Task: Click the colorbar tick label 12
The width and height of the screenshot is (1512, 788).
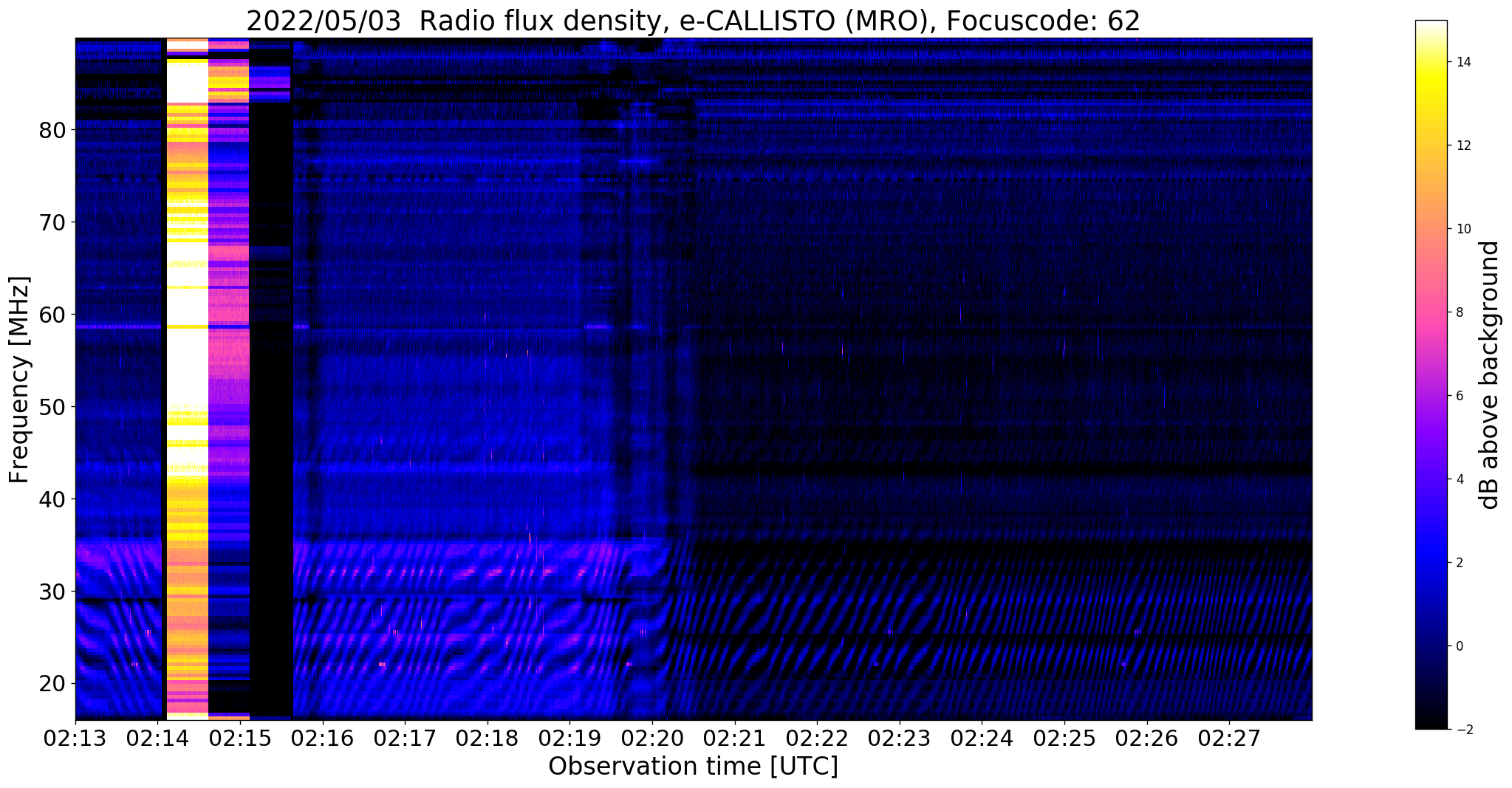Action: pyautogui.click(x=1463, y=145)
